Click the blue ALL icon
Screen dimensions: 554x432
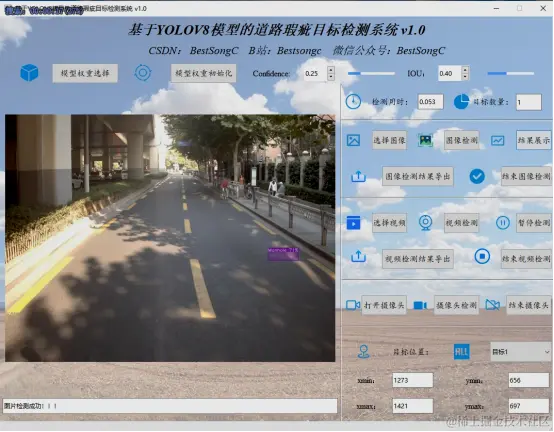click(x=461, y=352)
